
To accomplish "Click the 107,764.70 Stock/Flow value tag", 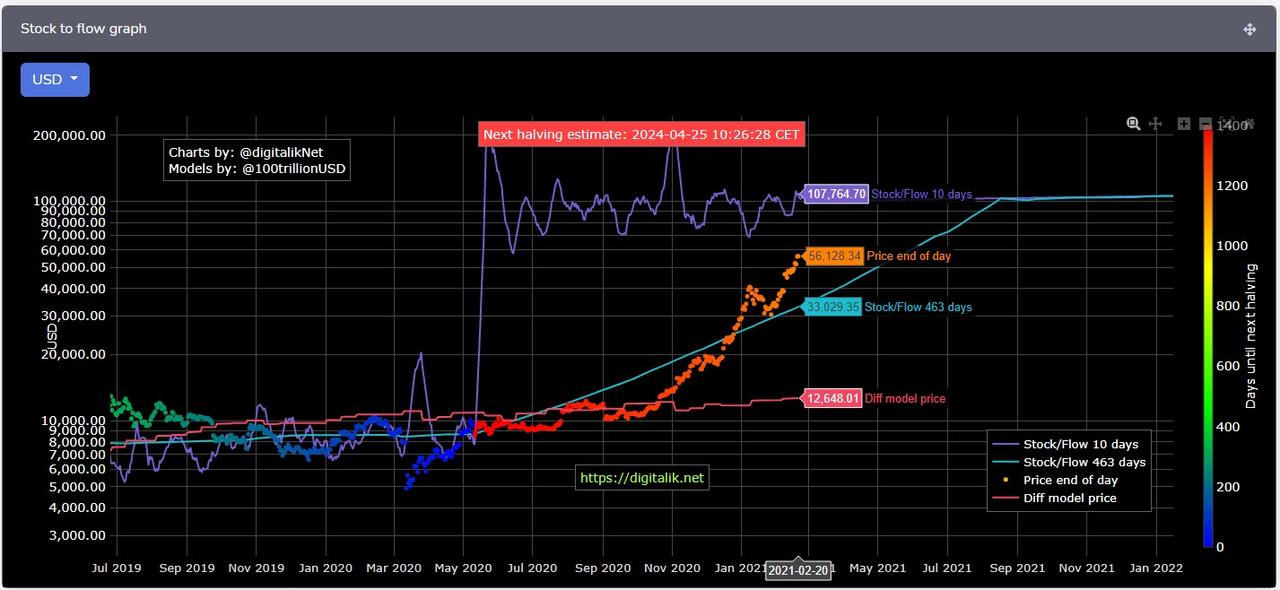I will pos(836,194).
